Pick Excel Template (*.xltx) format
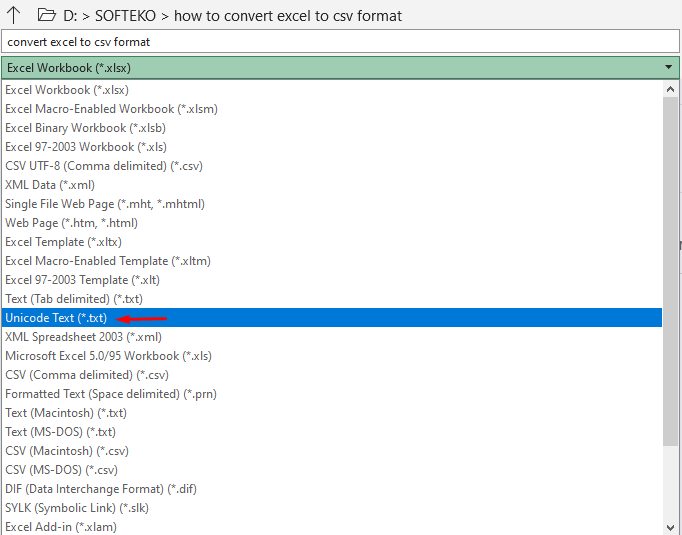The width and height of the screenshot is (682, 535). [72, 242]
